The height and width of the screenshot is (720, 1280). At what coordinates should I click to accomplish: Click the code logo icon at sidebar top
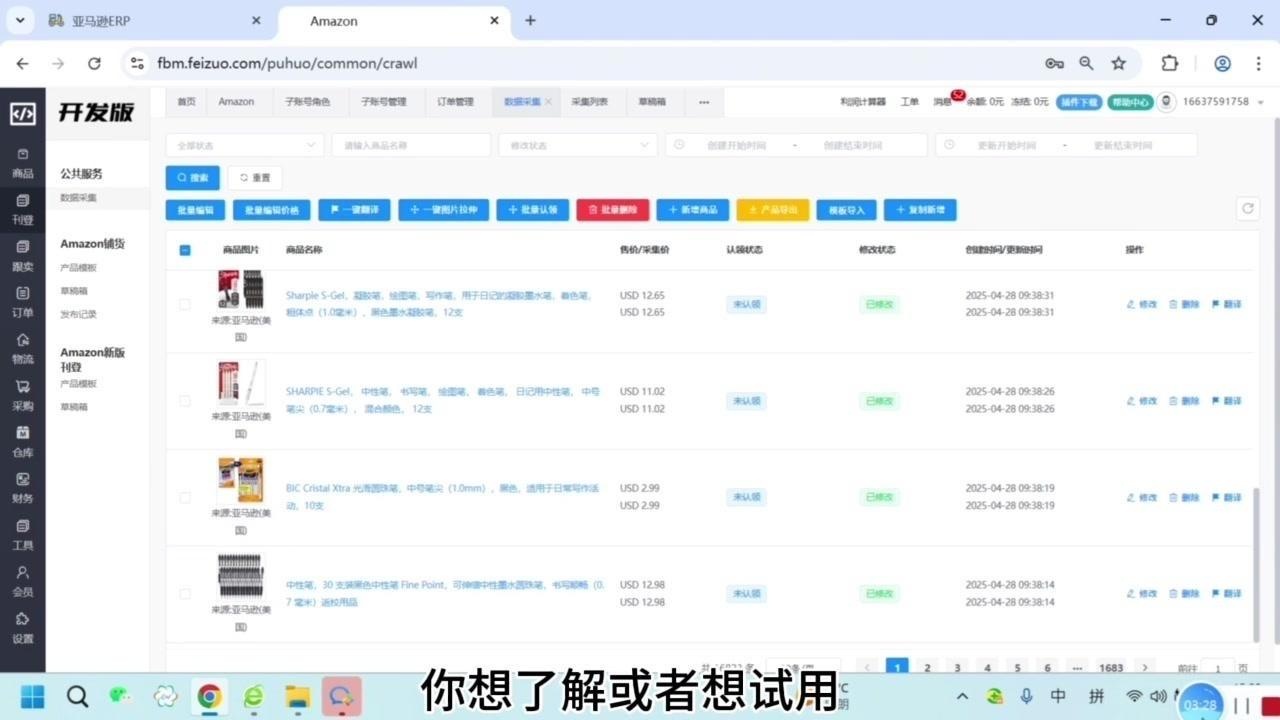pyautogui.click(x=22, y=113)
